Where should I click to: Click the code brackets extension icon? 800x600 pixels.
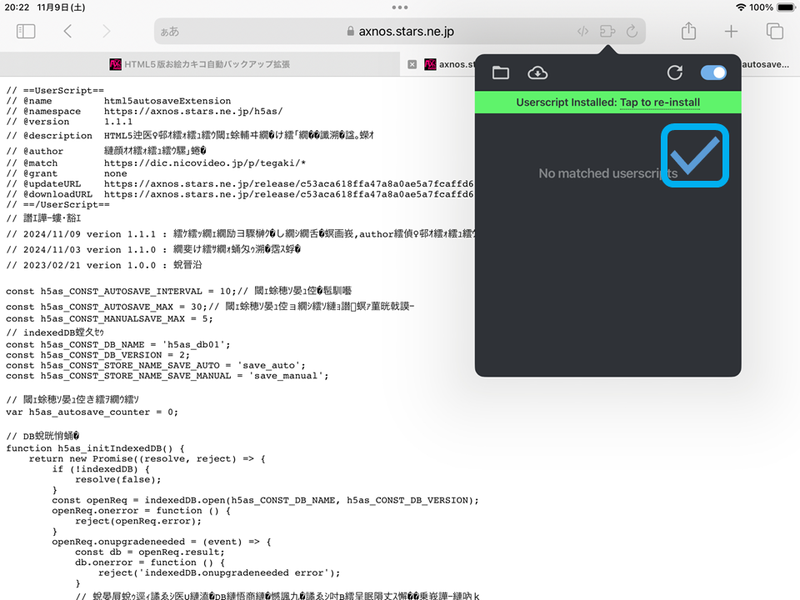click(x=583, y=32)
